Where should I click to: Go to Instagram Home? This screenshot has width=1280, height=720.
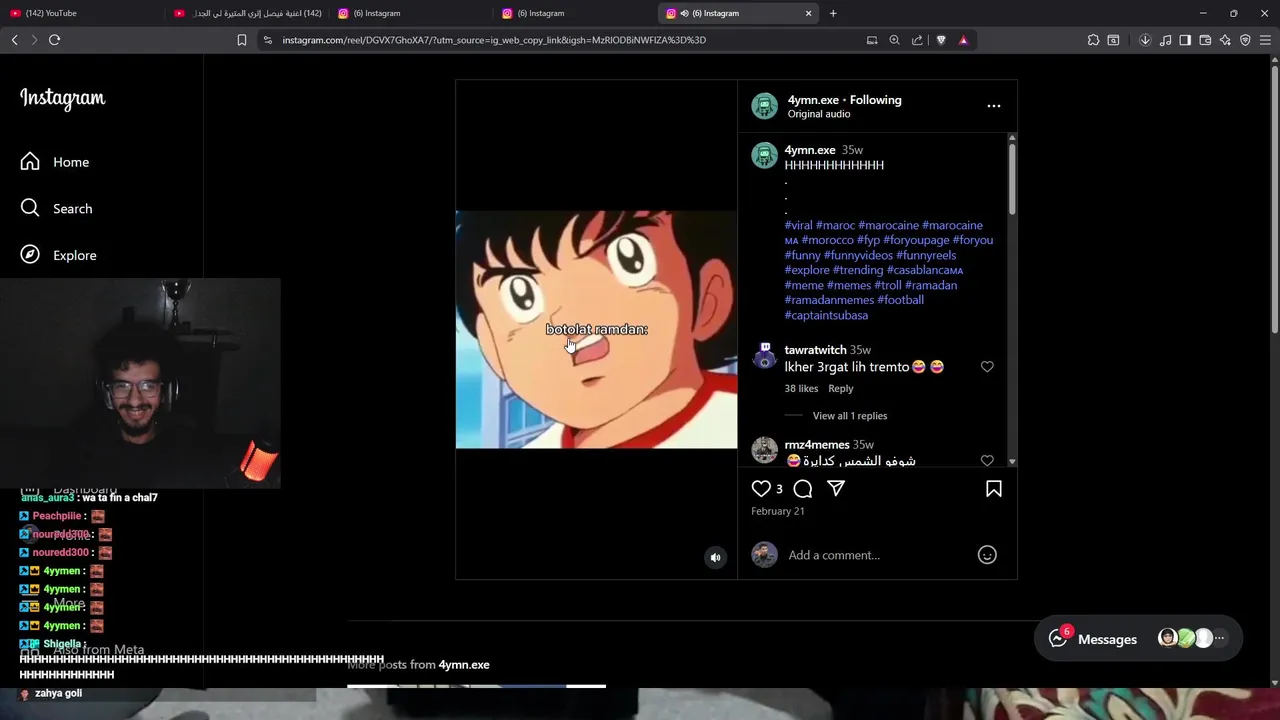(55, 162)
